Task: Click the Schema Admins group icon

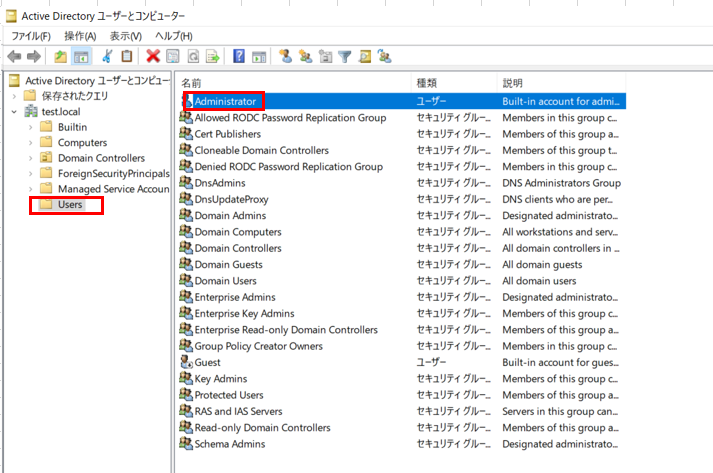Action: (186, 443)
